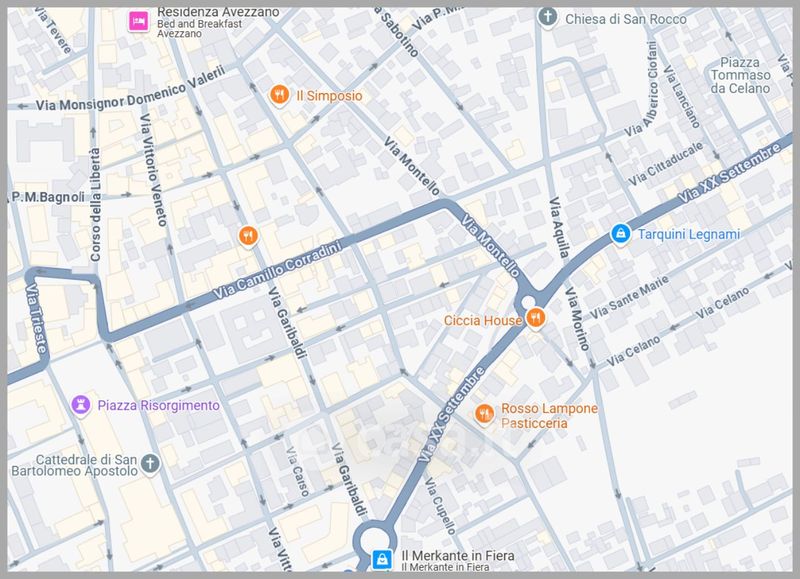This screenshot has height=579, width=800.
Task: Click the Chiesa di San Rocco label
Action: (626, 19)
